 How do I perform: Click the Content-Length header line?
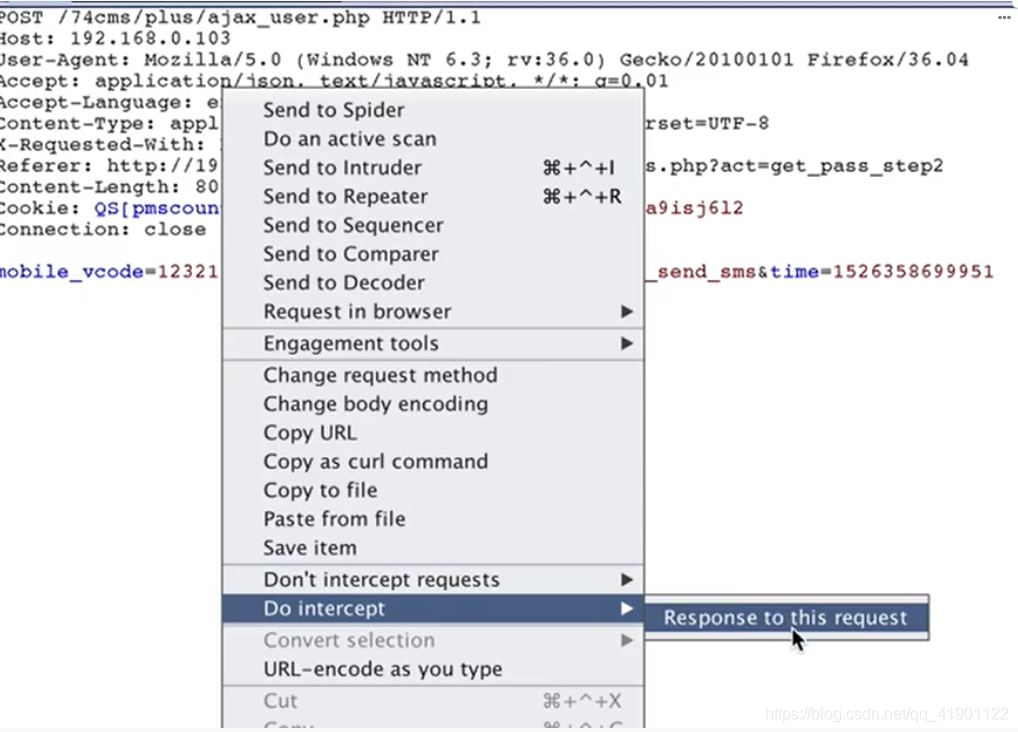109,187
